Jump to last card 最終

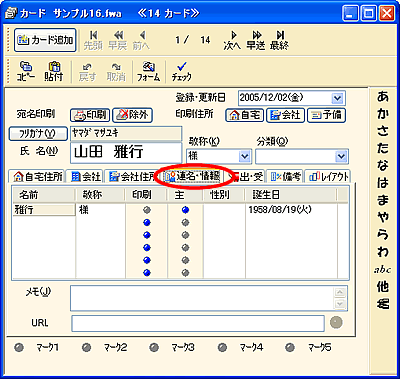coord(279,40)
